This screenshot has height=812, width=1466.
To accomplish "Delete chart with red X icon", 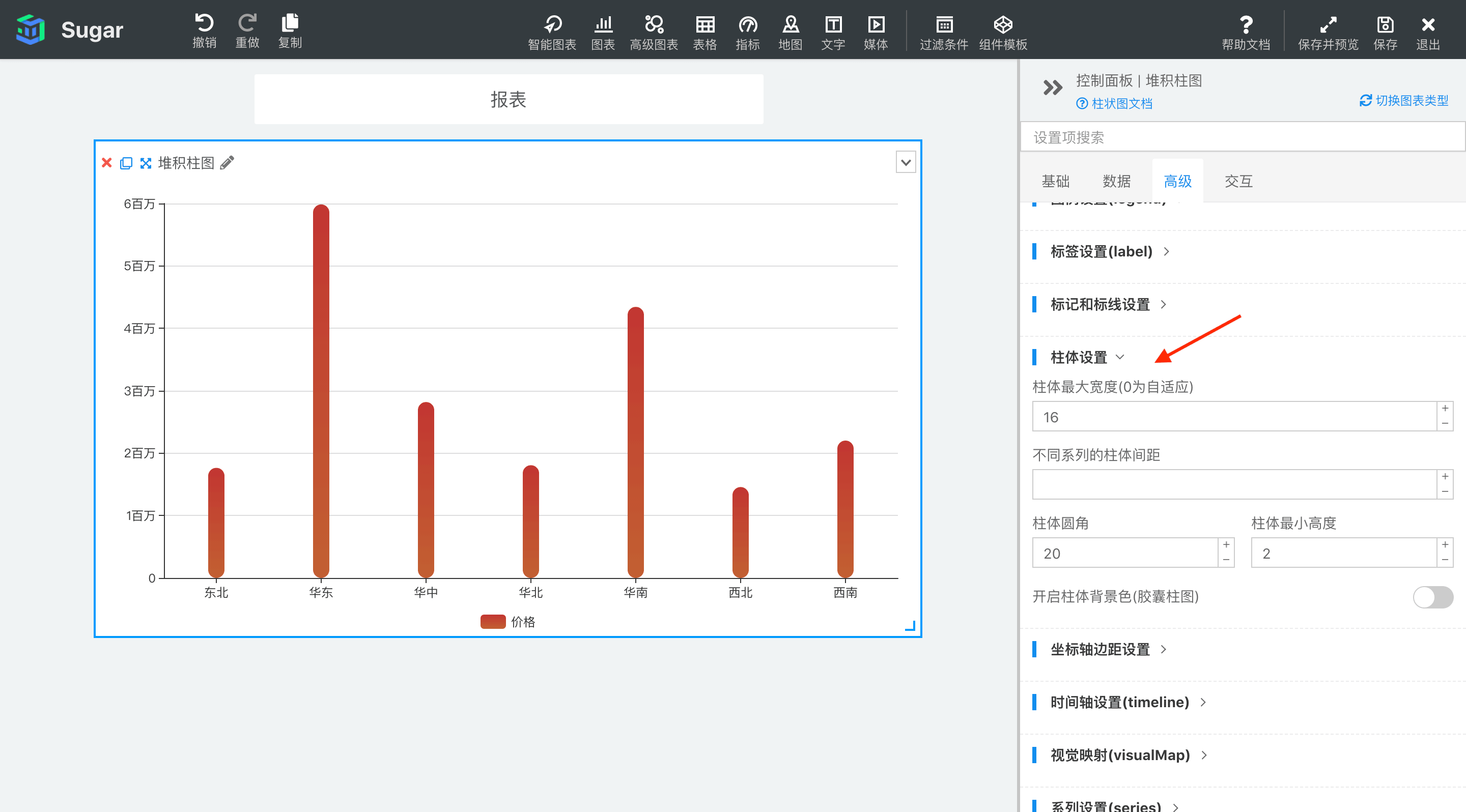I will click(106, 163).
